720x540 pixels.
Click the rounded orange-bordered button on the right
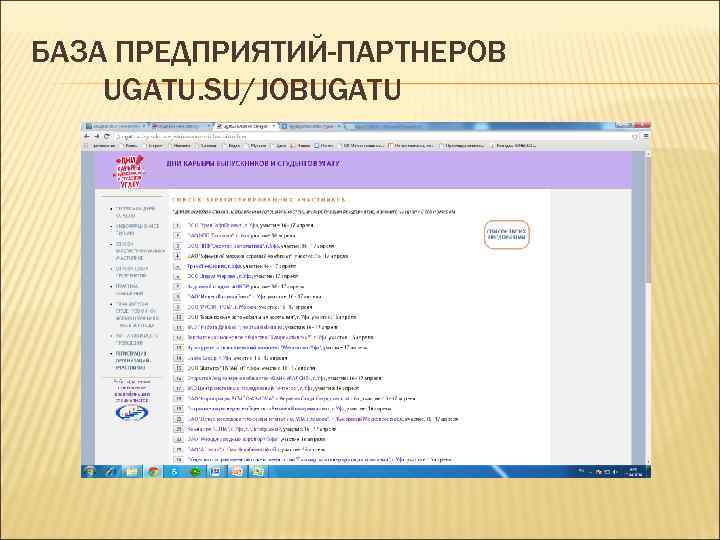click(x=506, y=235)
